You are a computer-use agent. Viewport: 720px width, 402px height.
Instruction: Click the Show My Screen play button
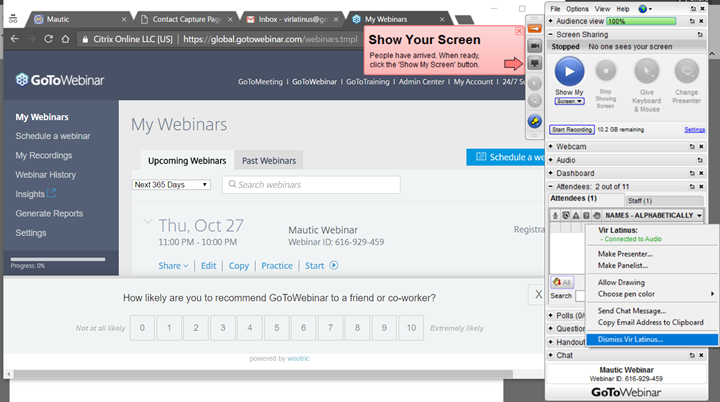point(569,71)
